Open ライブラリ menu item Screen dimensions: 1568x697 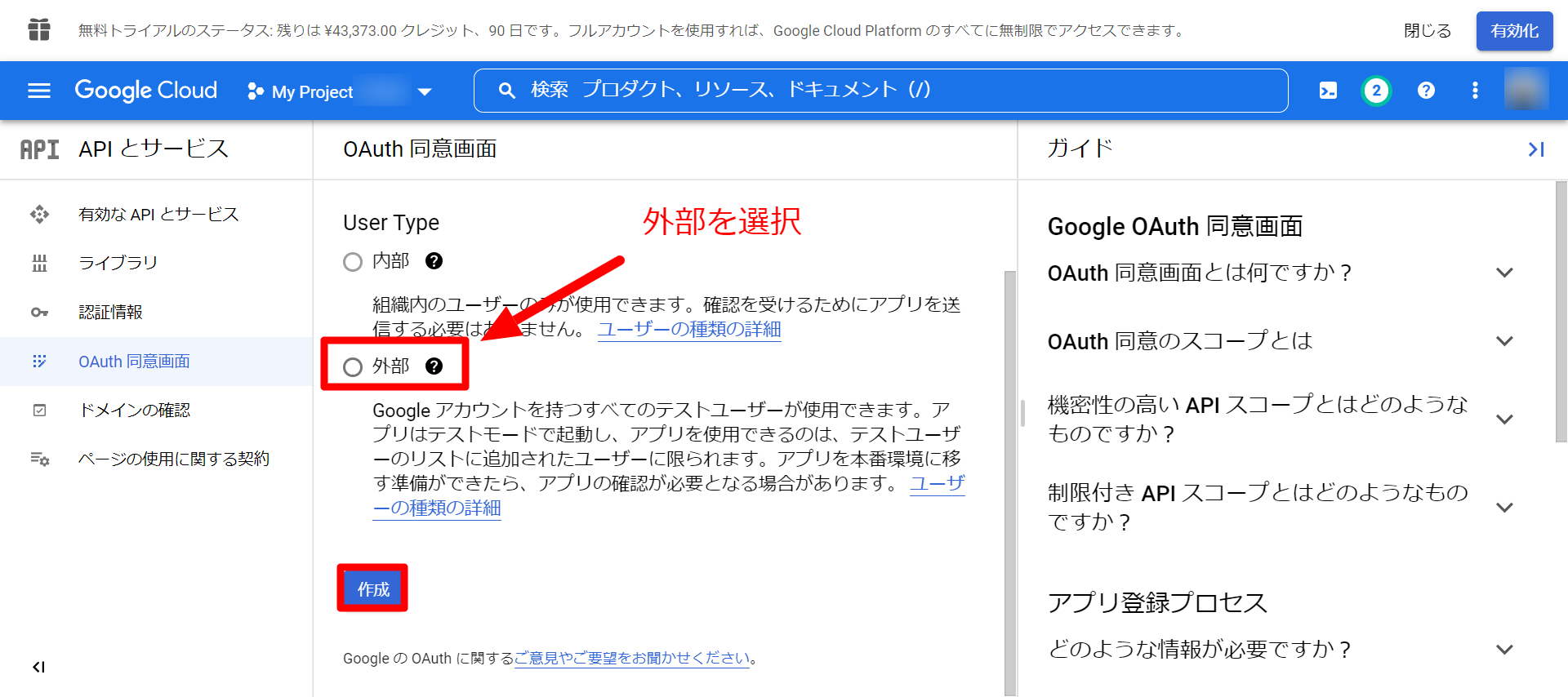[x=157, y=264]
